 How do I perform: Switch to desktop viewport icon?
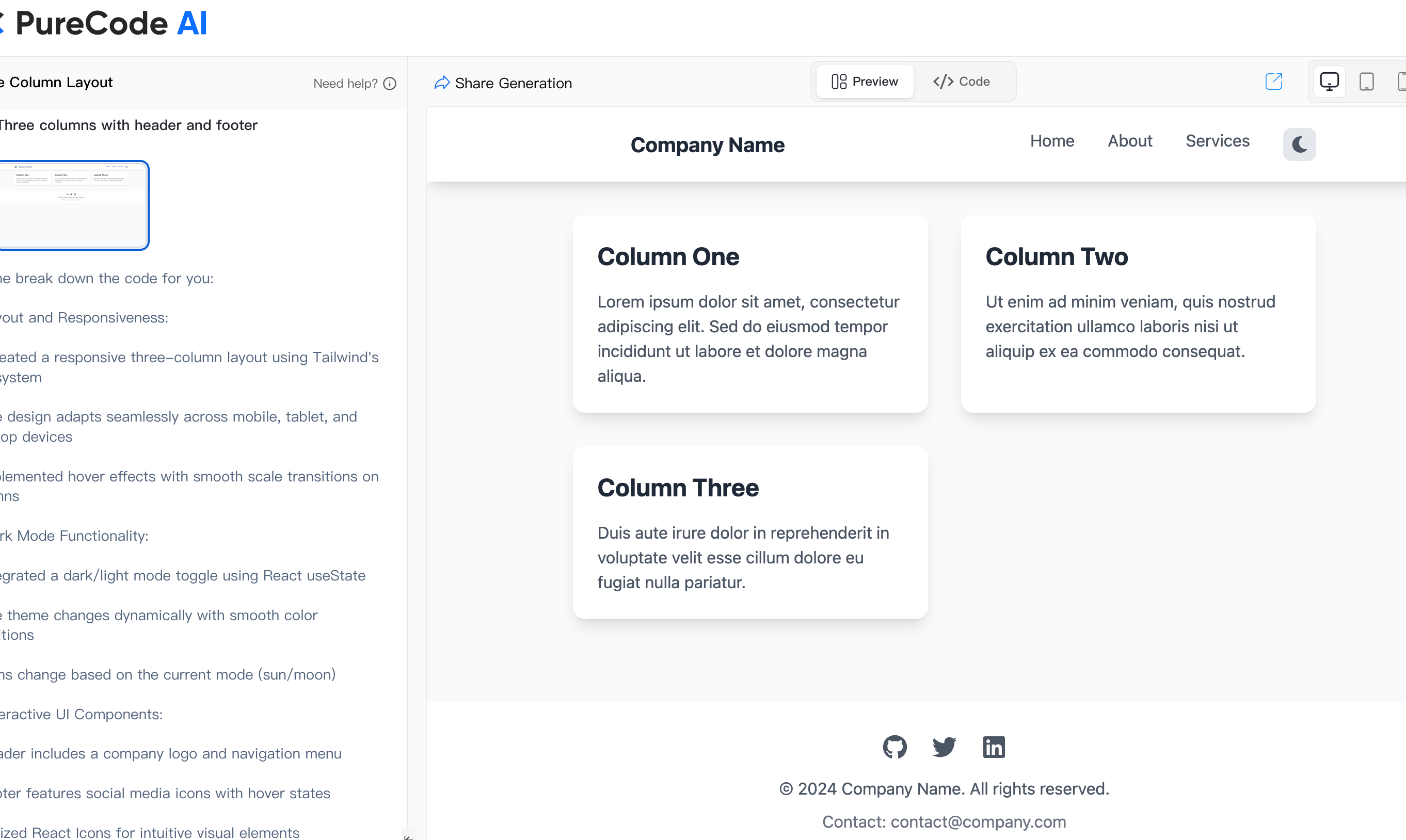[x=1329, y=82]
